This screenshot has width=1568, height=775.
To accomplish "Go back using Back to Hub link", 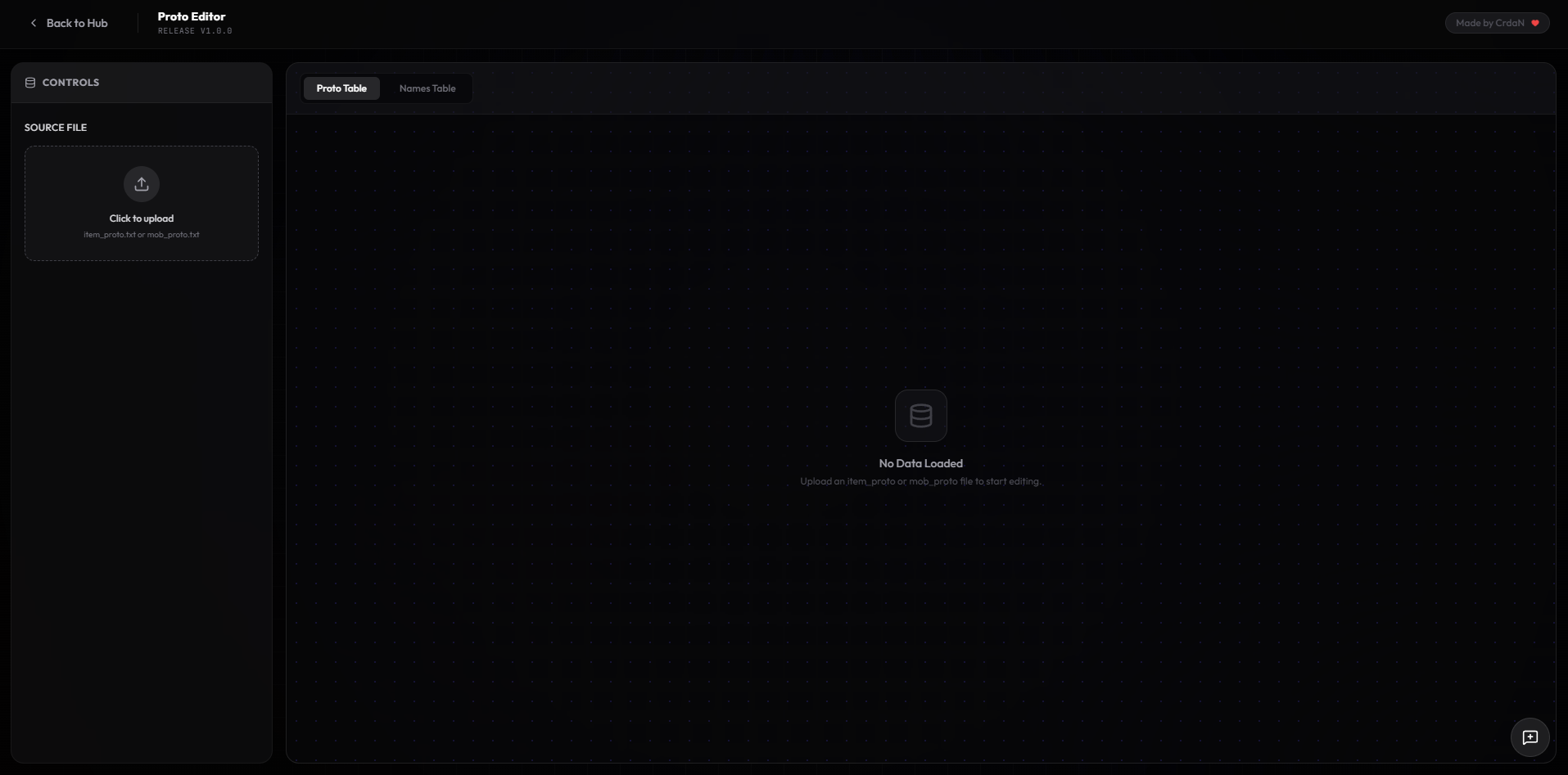I will (77, 23).
